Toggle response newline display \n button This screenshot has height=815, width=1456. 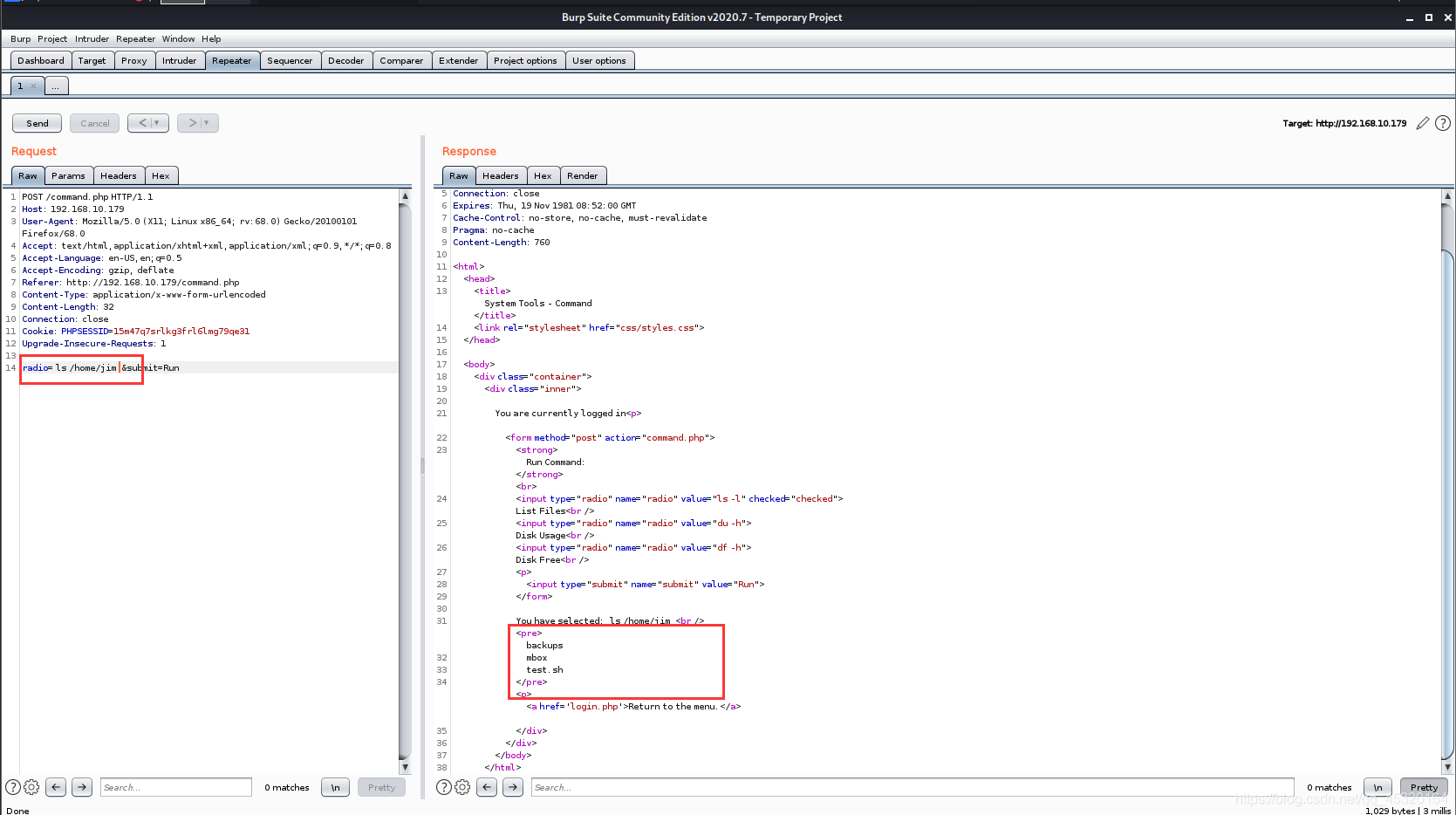coord(1377,787)
